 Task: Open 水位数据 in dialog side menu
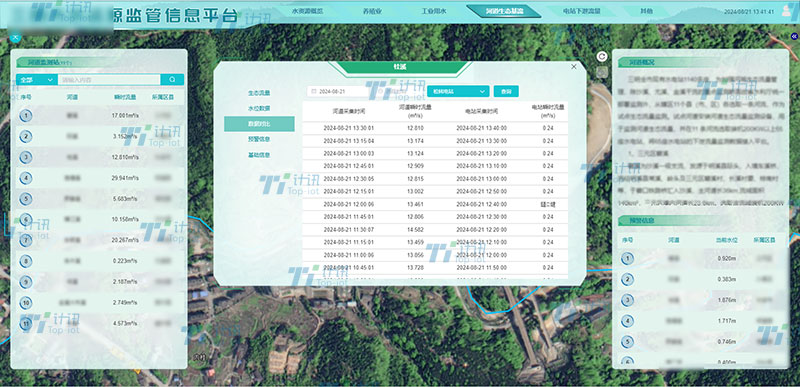click(259, 109)
